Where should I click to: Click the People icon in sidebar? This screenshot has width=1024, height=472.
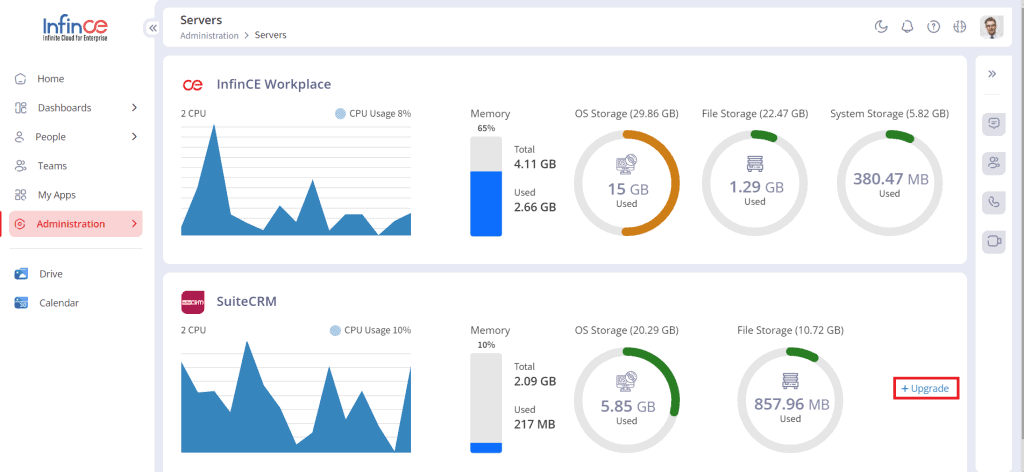[x=20, y=136]
